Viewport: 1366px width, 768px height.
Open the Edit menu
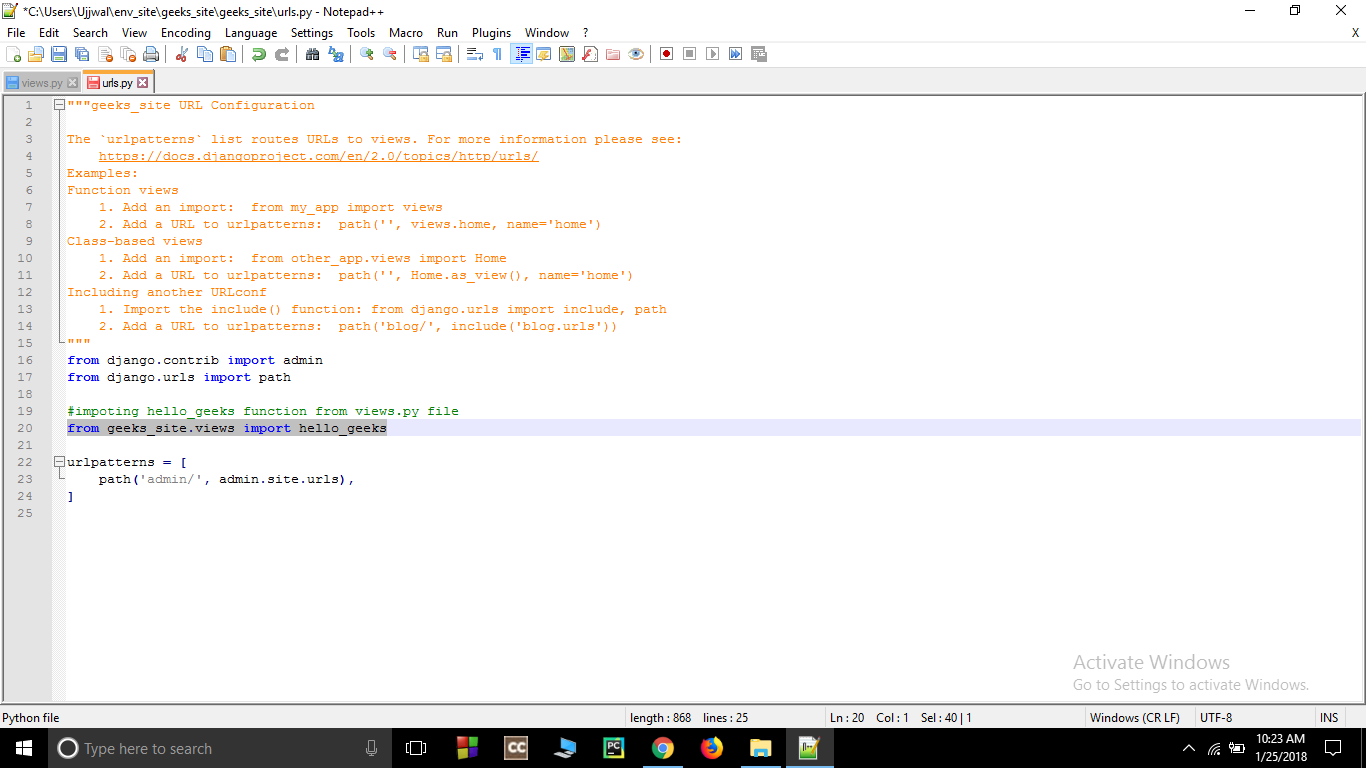tap(49, 33)
